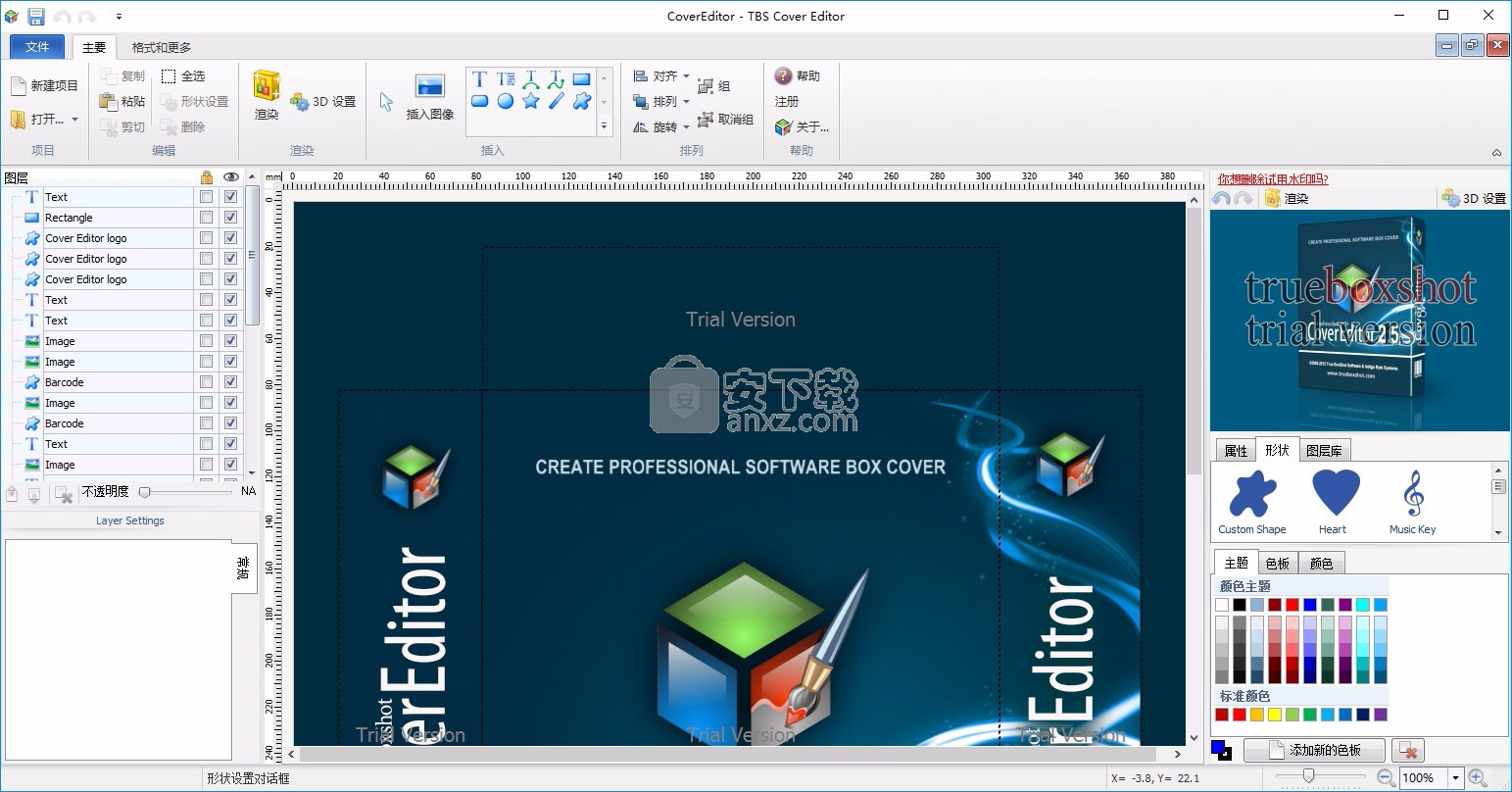Click Register (注册) in help group

[787, 101]
